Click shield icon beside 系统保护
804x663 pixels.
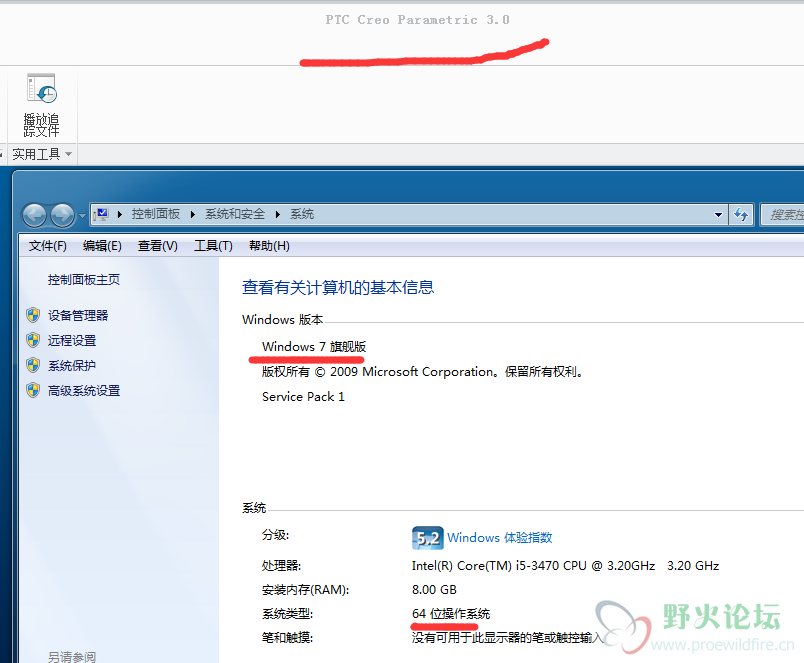click(33, 365)
